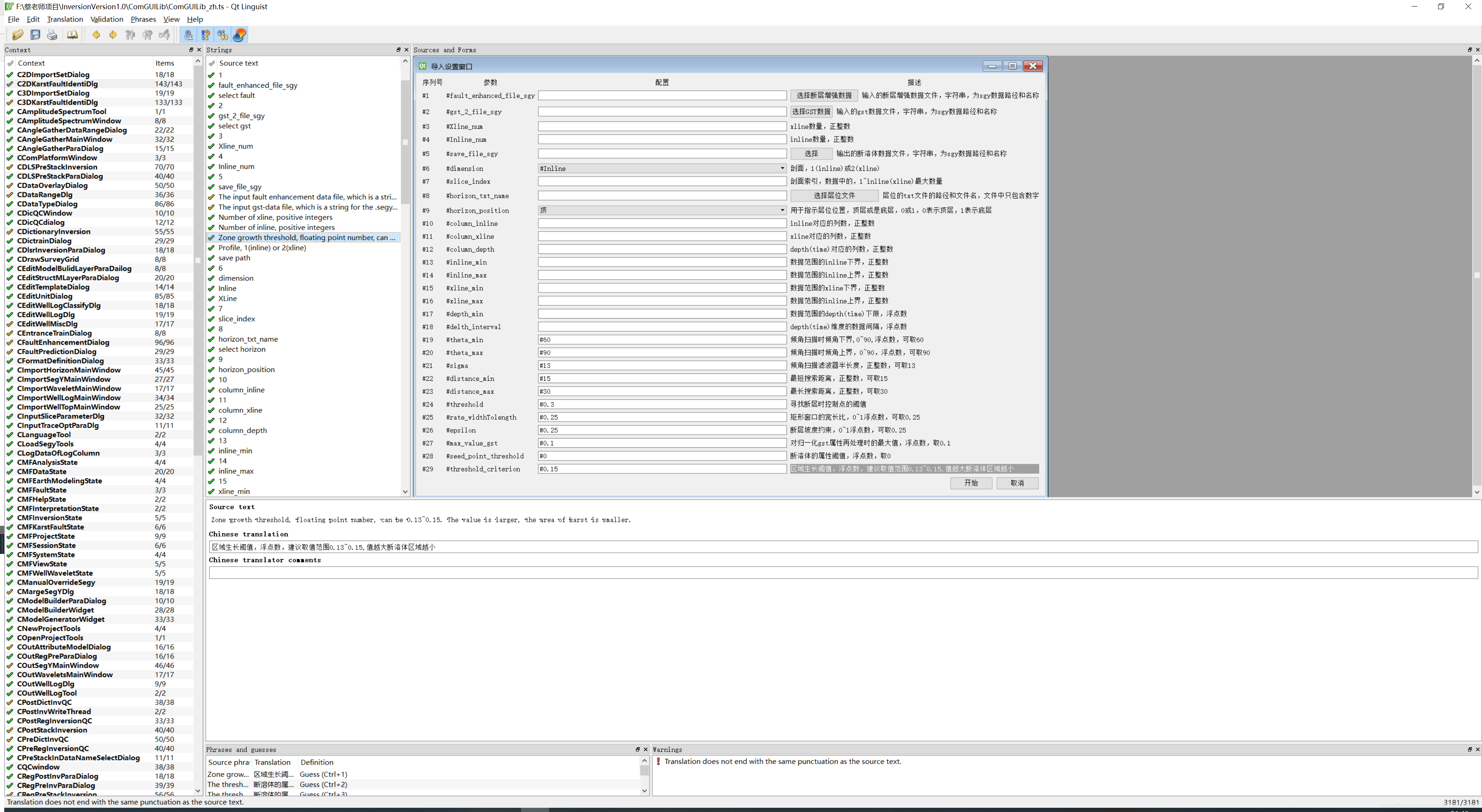Toggle ending punctuation validation icon
Screen dimensions: 1482x812
206,35
